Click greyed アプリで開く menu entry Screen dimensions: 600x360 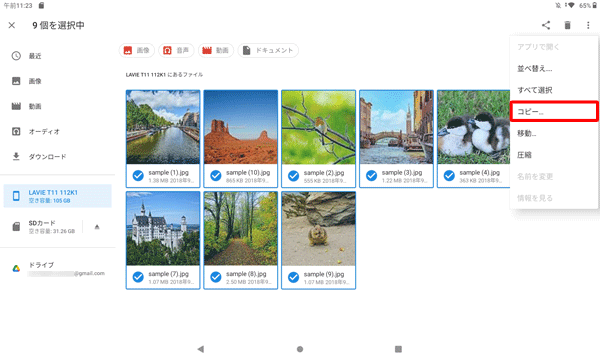(554, 47)
